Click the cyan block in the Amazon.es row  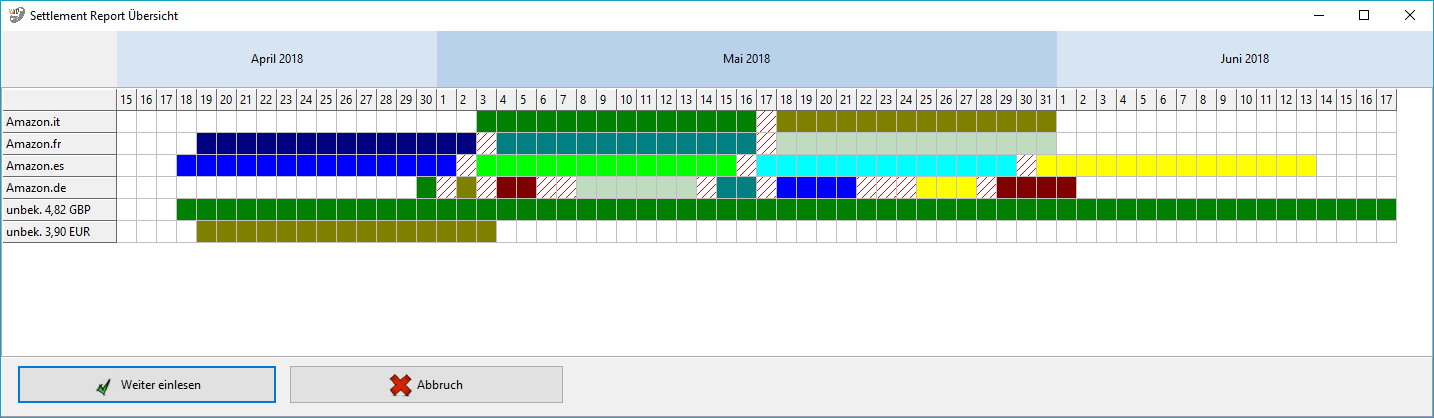886,165
